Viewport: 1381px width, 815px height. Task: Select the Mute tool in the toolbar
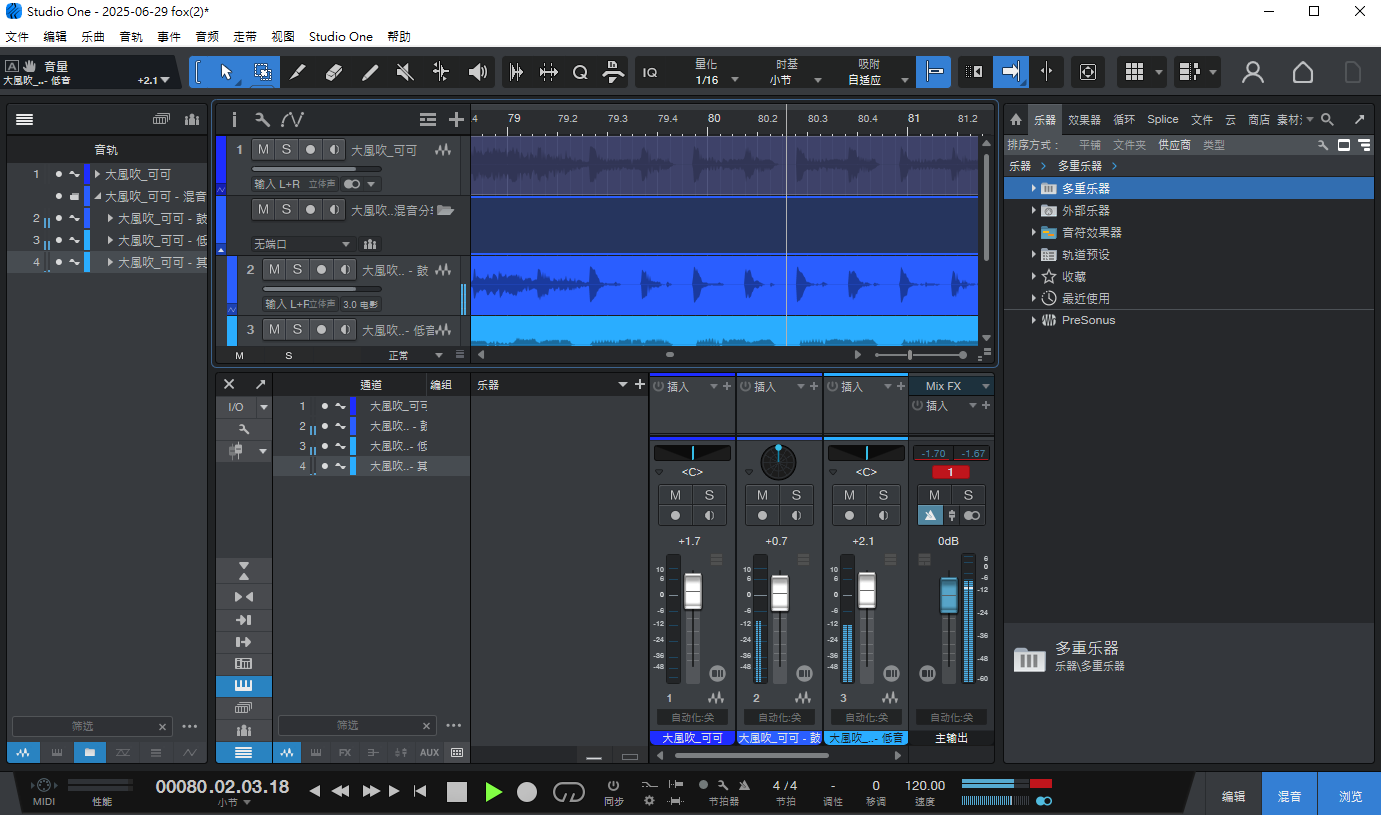[405, 72]
